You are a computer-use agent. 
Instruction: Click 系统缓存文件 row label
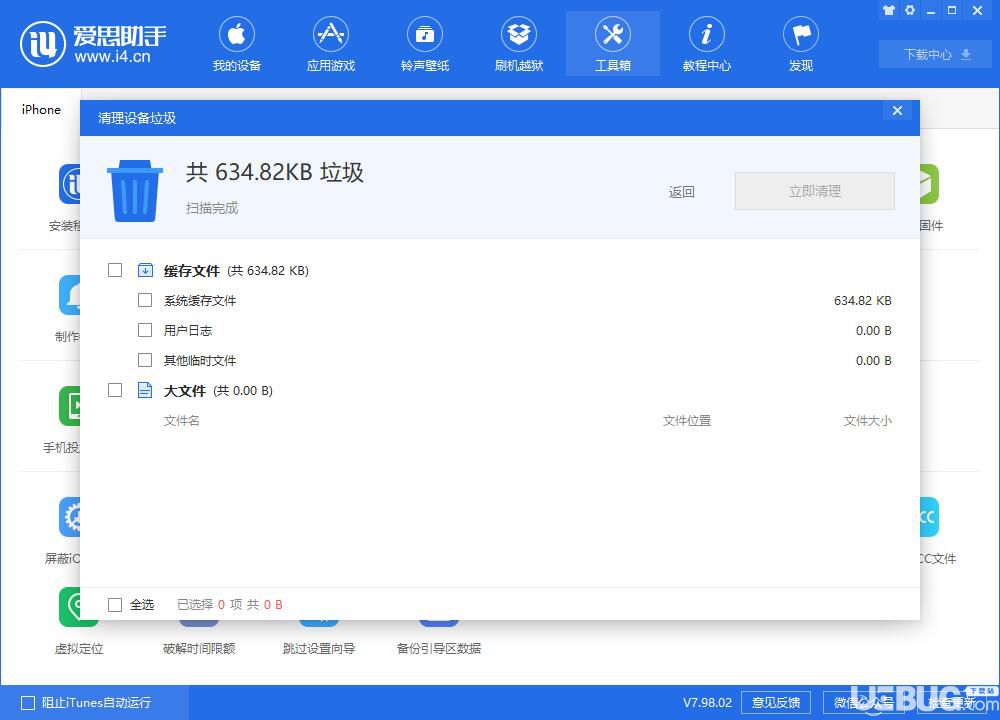(x=200, y=300)
